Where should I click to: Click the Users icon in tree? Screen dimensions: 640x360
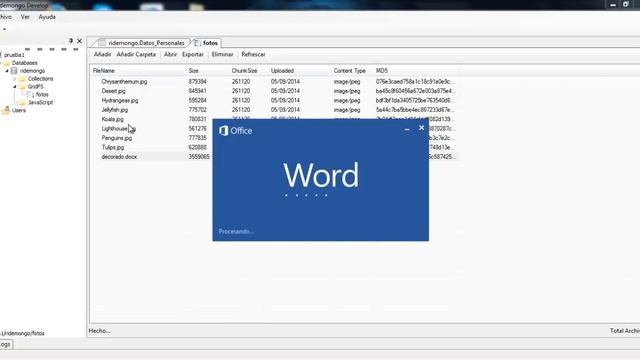[x=7, y=110]
